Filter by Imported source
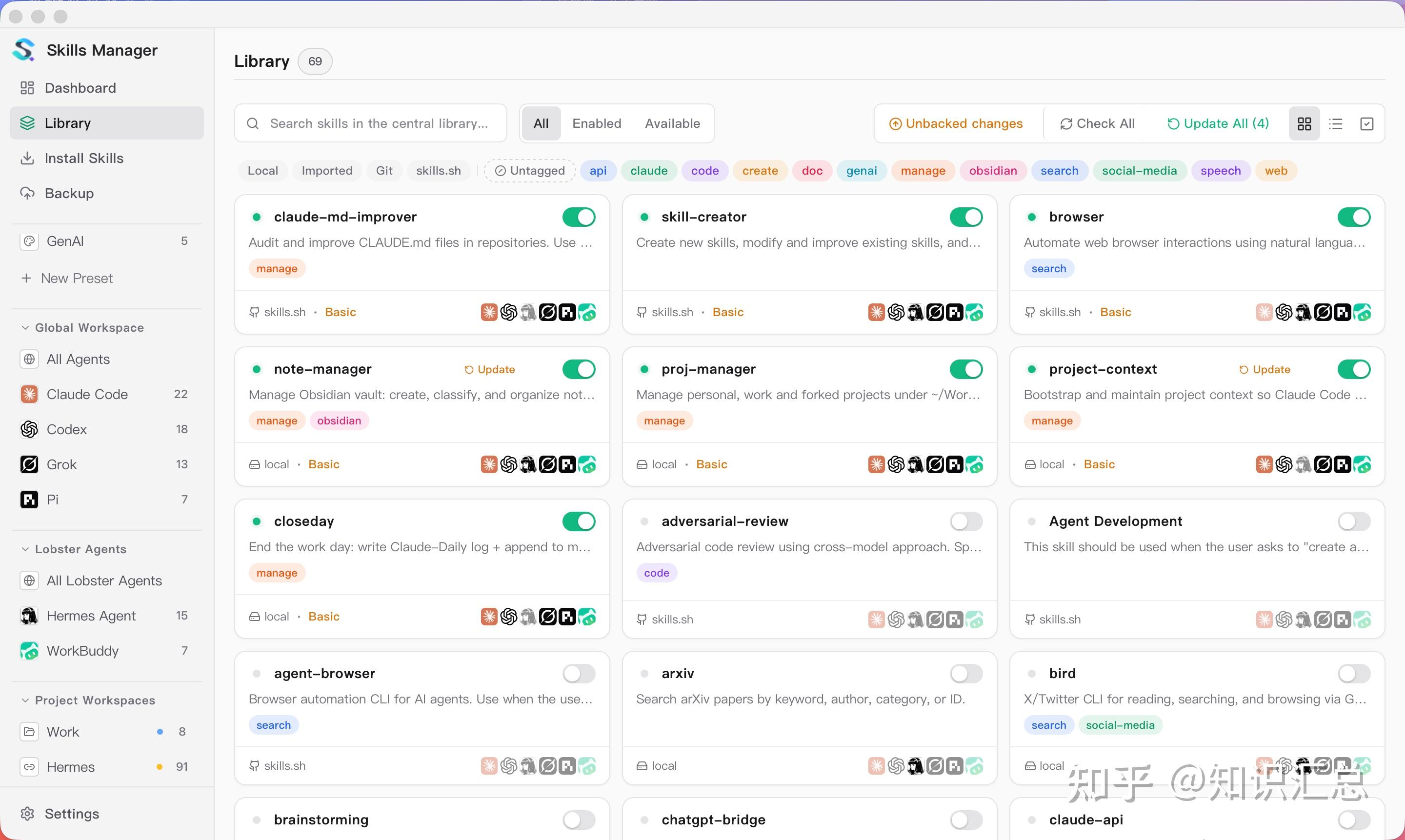Screen dimensions: 1405x840 click(x=327, y=170)
